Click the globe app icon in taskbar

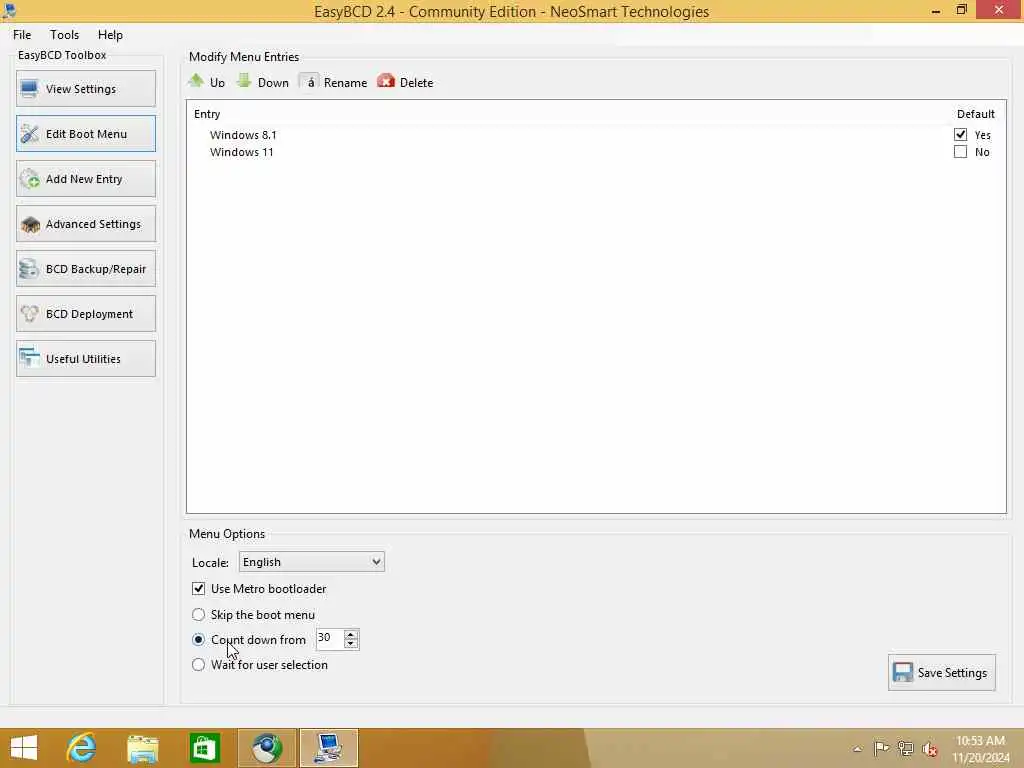[x=267, y=748]
